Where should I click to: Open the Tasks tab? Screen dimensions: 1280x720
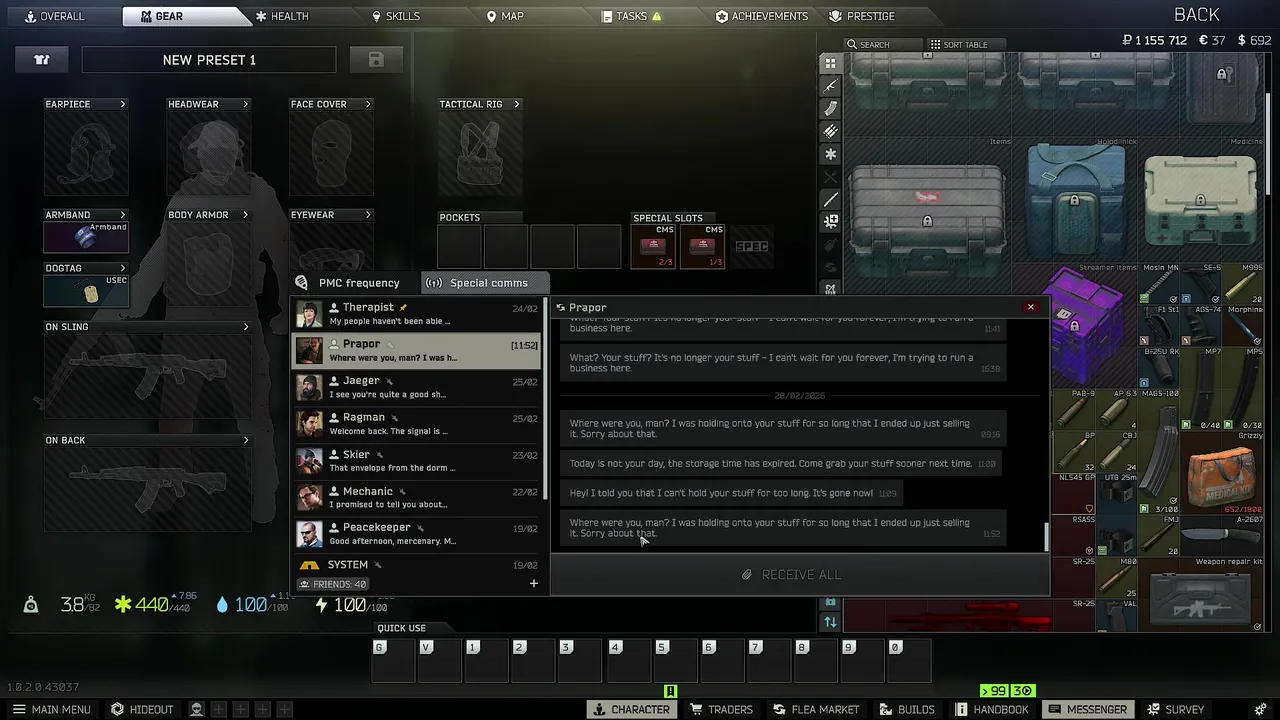coord(632,16)
